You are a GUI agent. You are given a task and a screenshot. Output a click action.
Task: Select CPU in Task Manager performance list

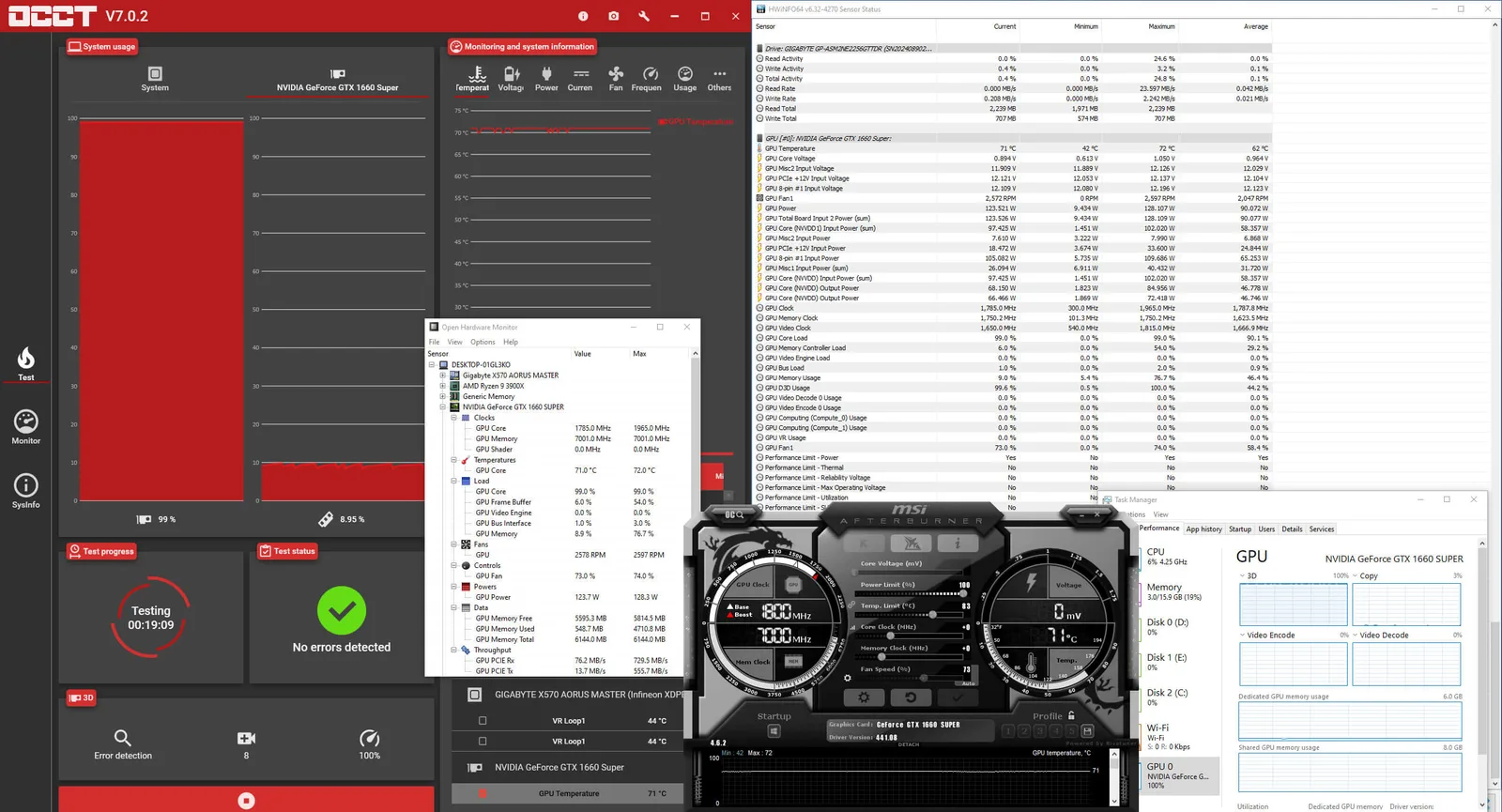click(x=1180, y=557)
